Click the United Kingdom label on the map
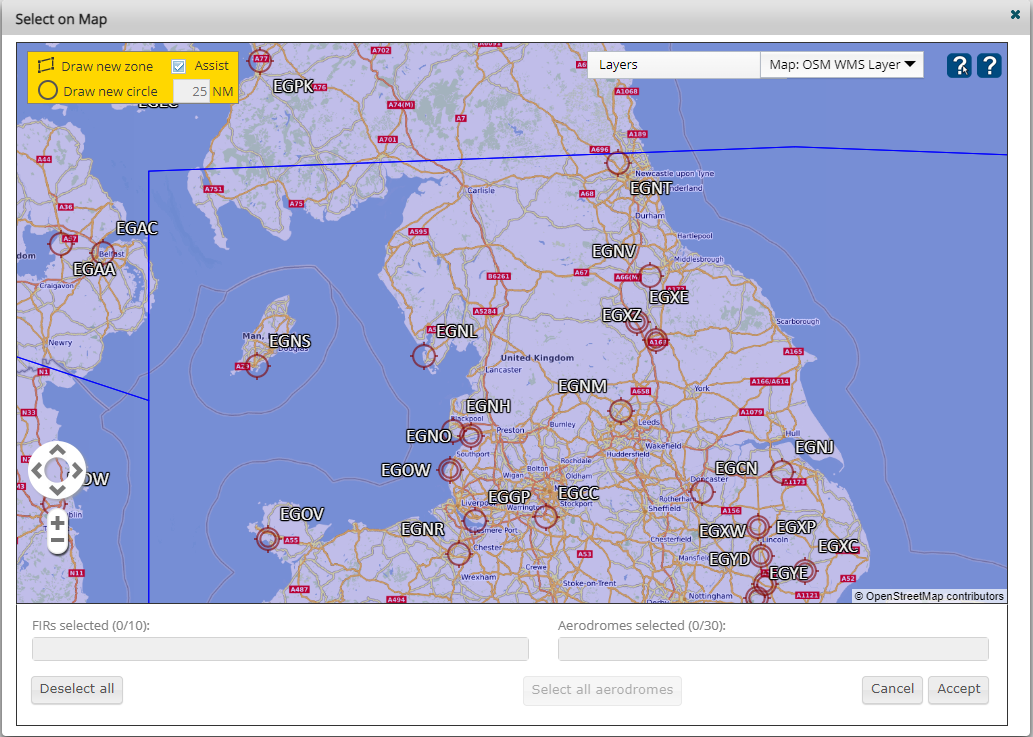The height and width of the screenshot is (737, 1033). [x=537, y=358]
